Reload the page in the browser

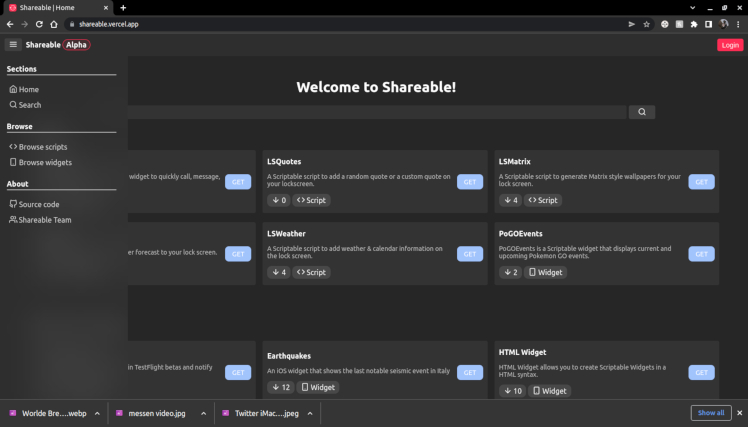pos(39,24)
